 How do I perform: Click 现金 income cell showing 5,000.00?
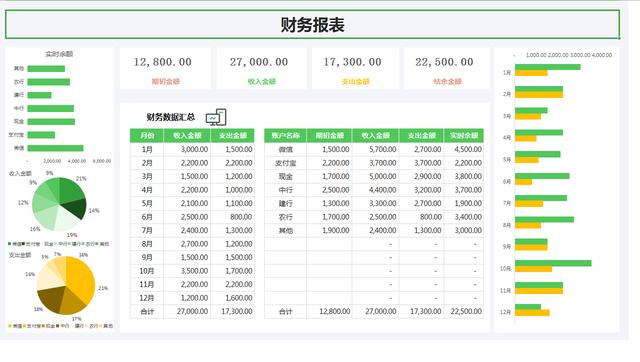point(376,176)
